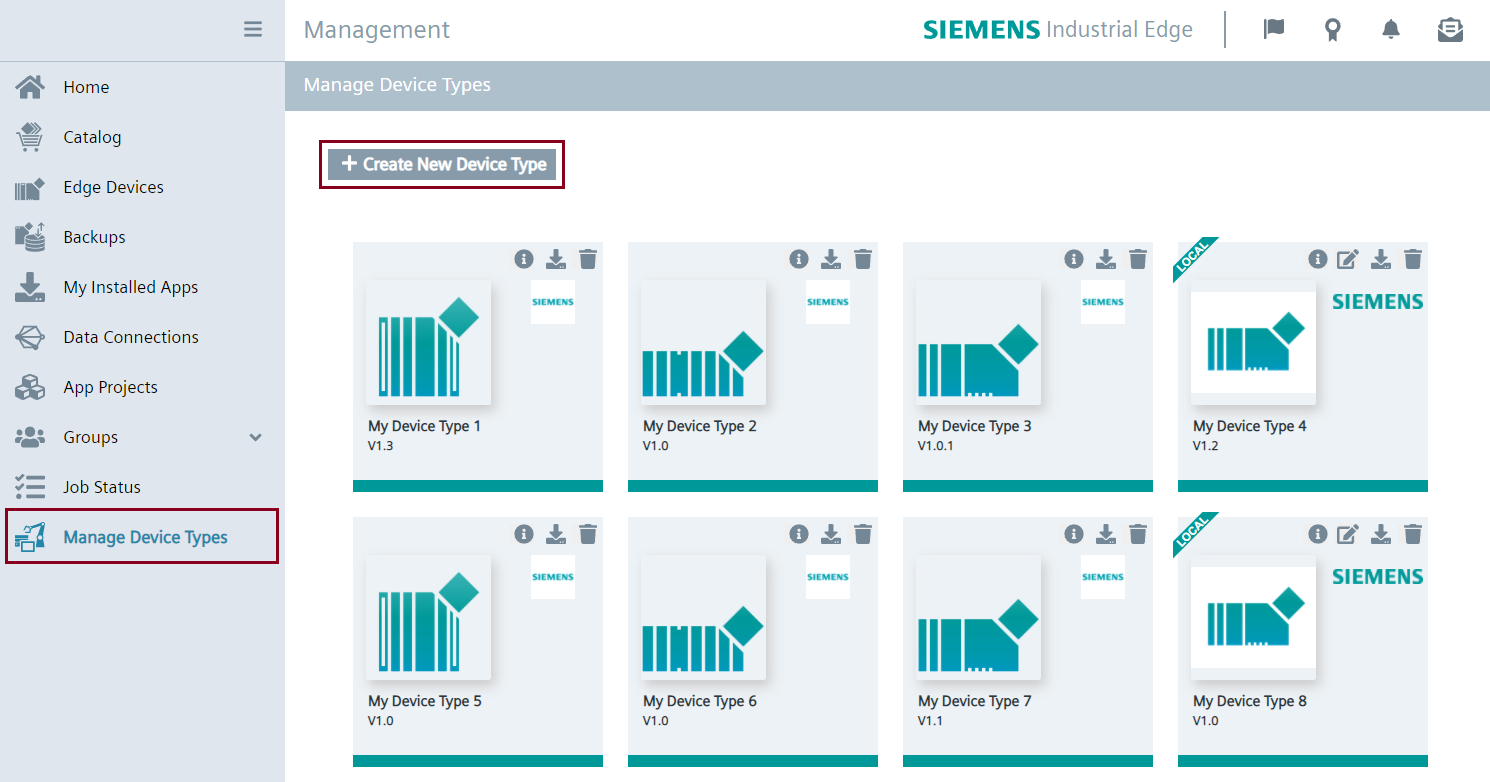Expand the Groups chevron in sidebar

[x=256, y=437]
